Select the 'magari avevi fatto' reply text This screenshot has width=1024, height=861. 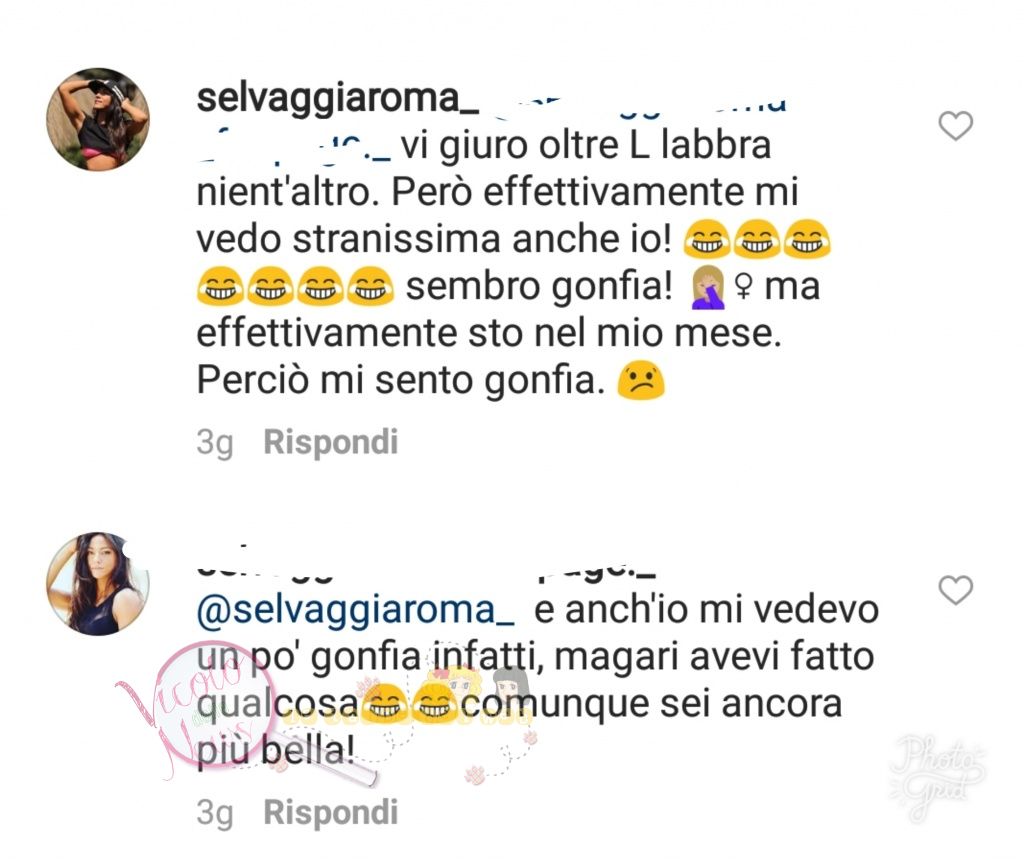714,657
